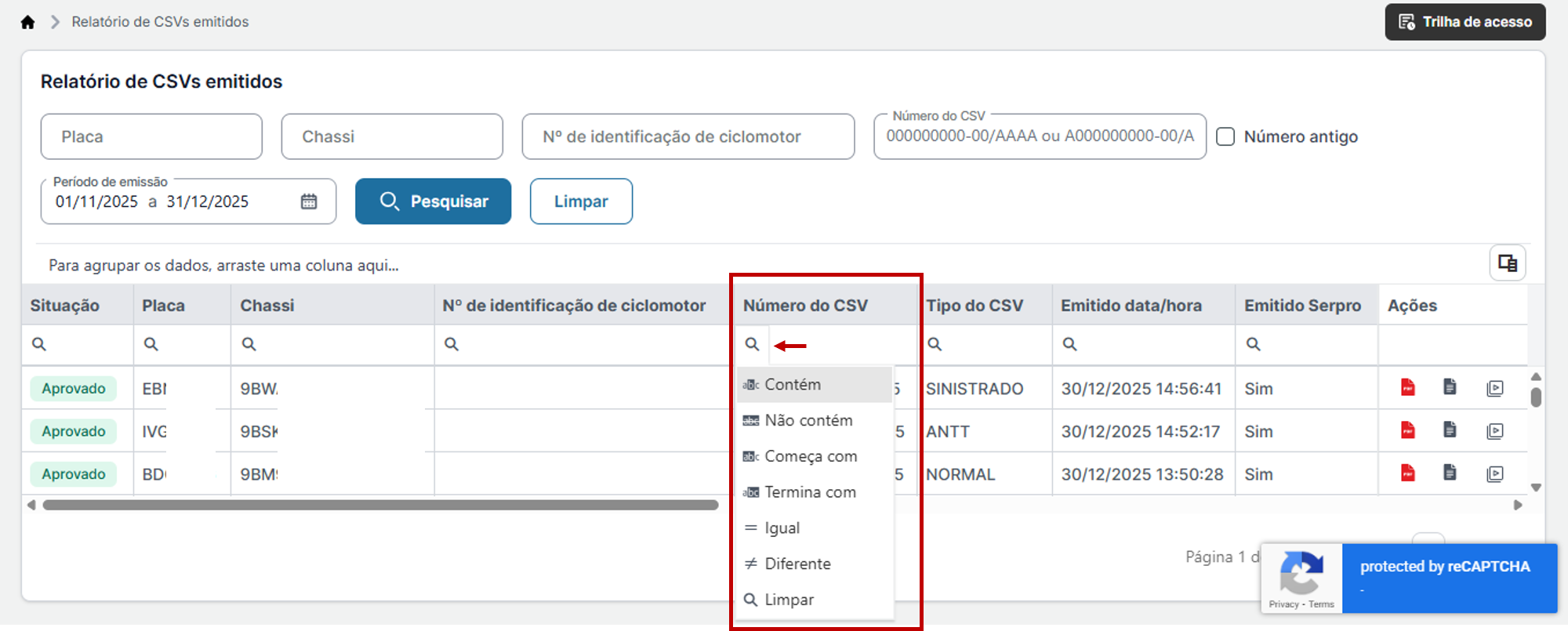Open Emitido data/hora filter search icon
Screen dimensions: 1568x631
1069,344
